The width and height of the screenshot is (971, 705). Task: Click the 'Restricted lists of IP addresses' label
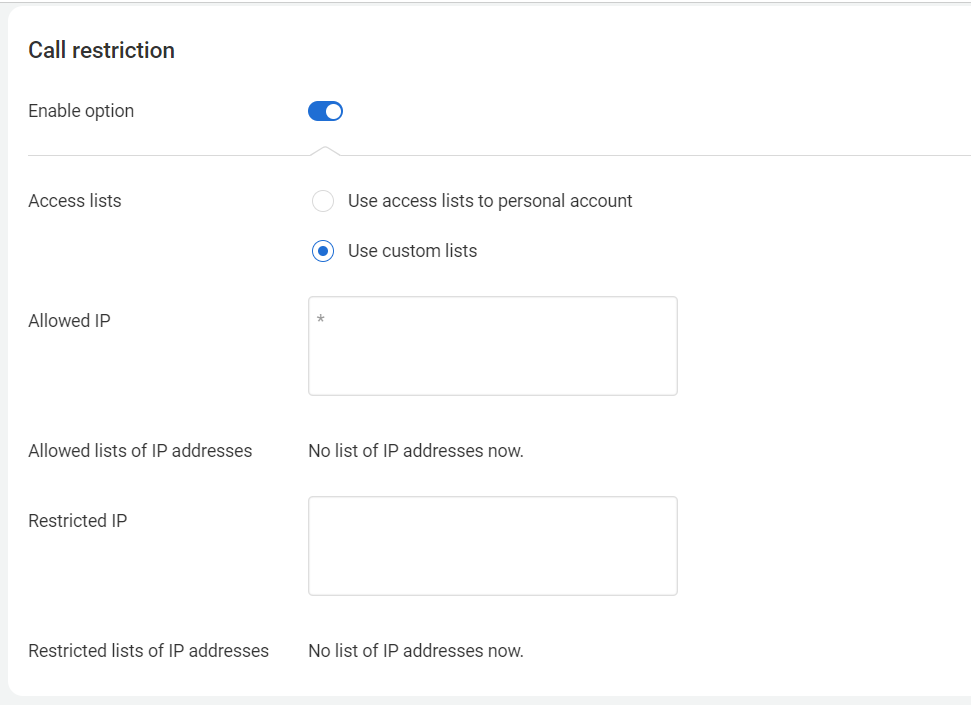149,650
